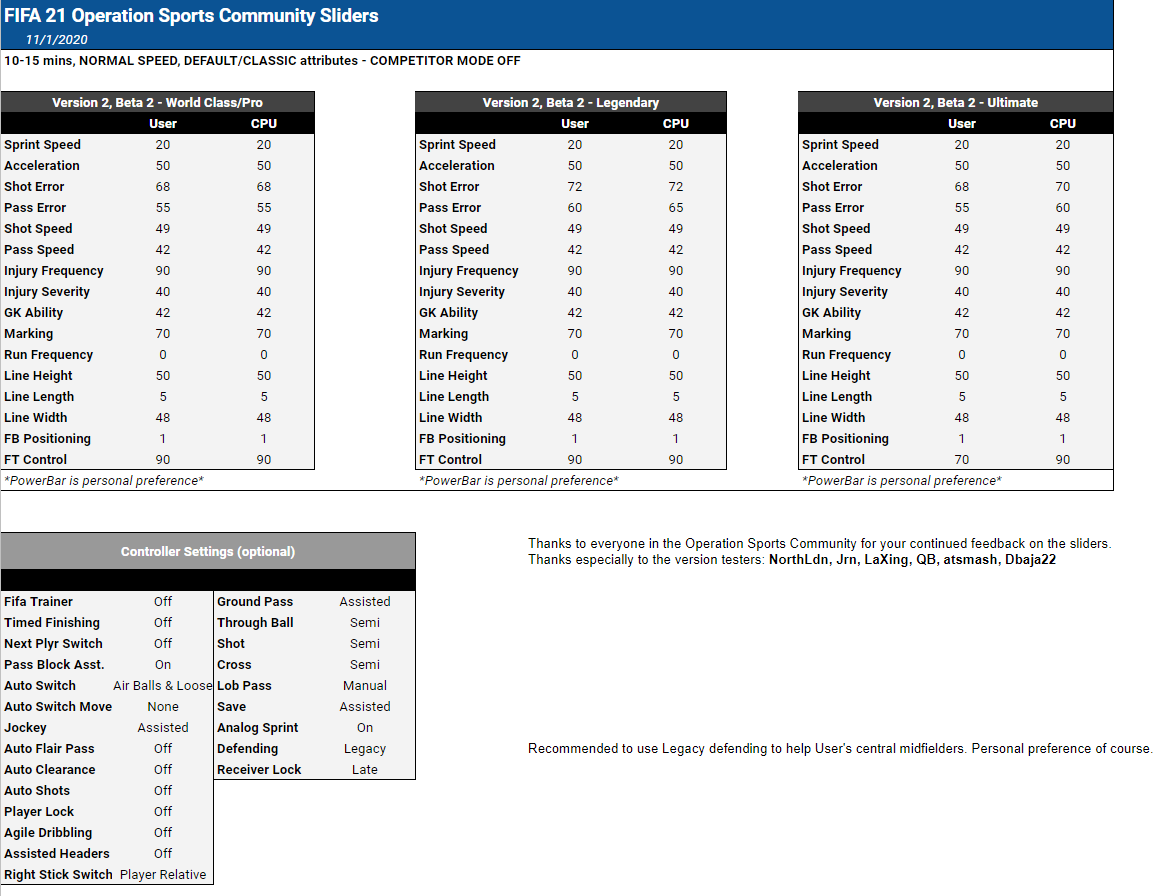This screenshot has height=896, width=1157.
Task: Select the Controller Settings (optional) header
Action: point(208,551)
